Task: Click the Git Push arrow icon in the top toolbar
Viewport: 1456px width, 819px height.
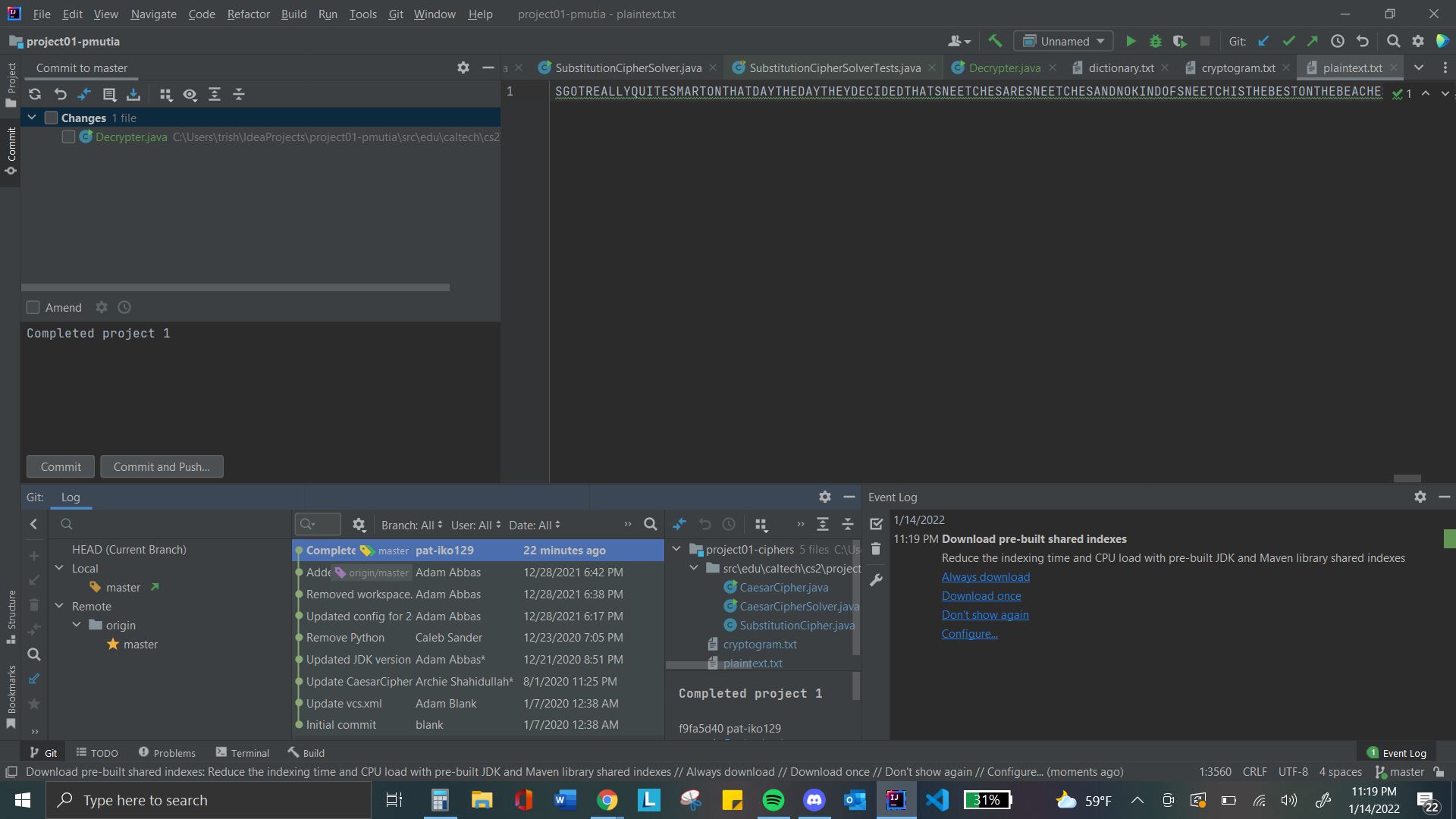Action: (x=1313, y=42)
